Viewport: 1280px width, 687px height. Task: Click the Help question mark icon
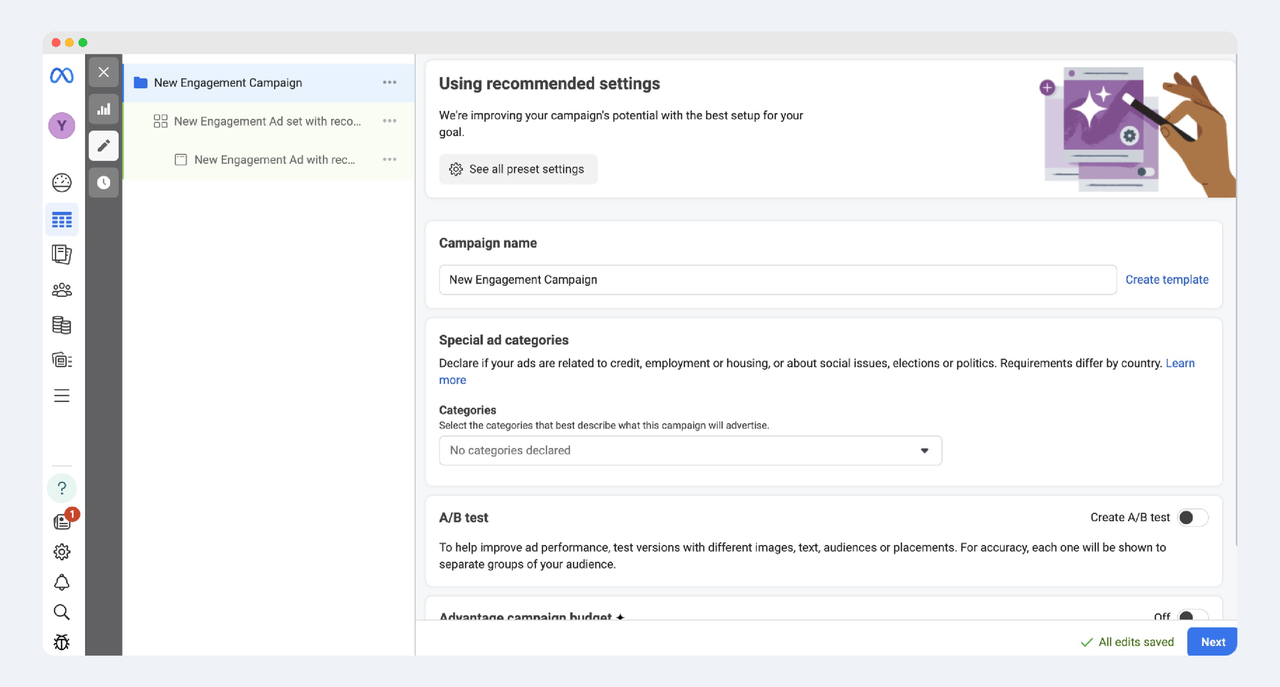[62, 488]
